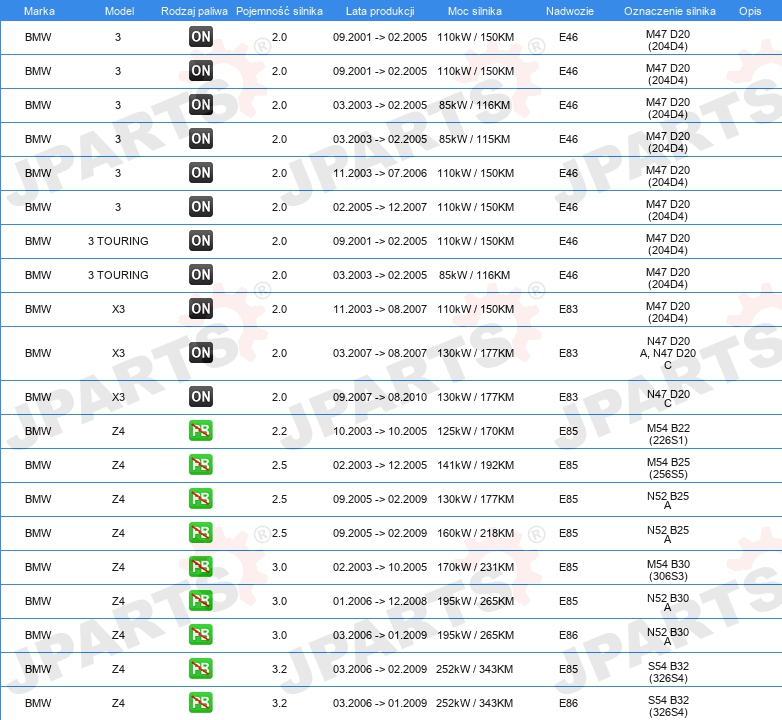Select the S54 B32 (326S4) code in the 02.2009 row
The width and height of the screenshot is (782, 720).
coord(668,672)
